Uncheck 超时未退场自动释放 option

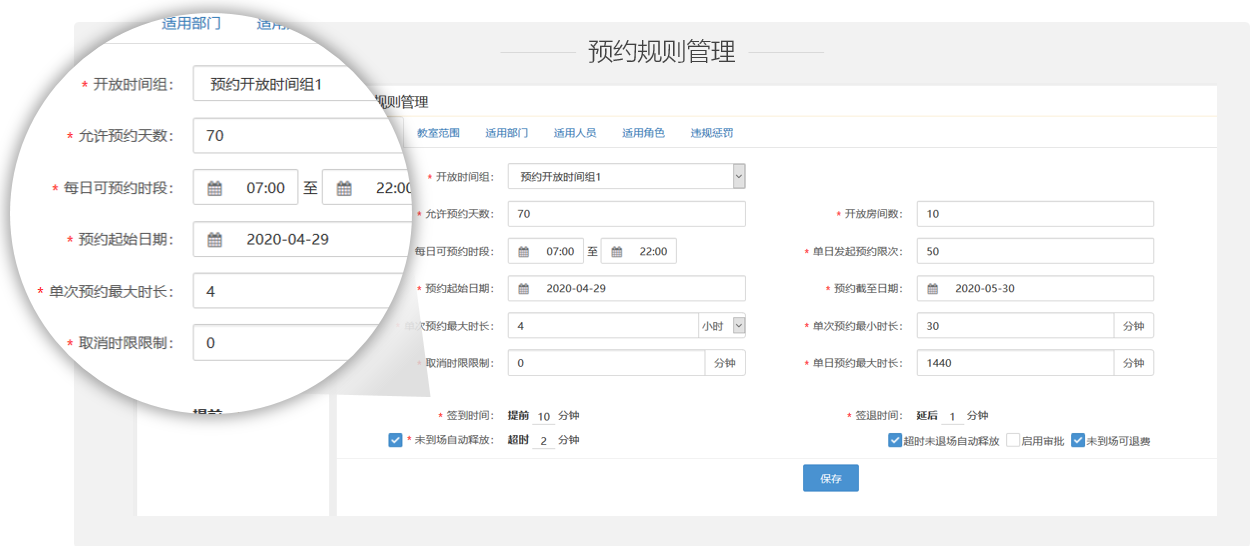coord(895,440)
